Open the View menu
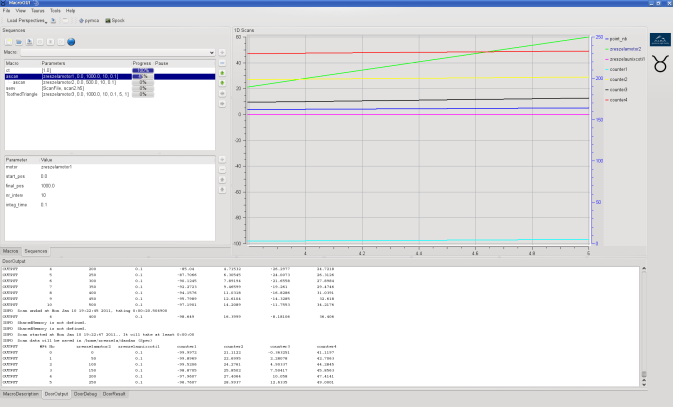 point(21,11)
